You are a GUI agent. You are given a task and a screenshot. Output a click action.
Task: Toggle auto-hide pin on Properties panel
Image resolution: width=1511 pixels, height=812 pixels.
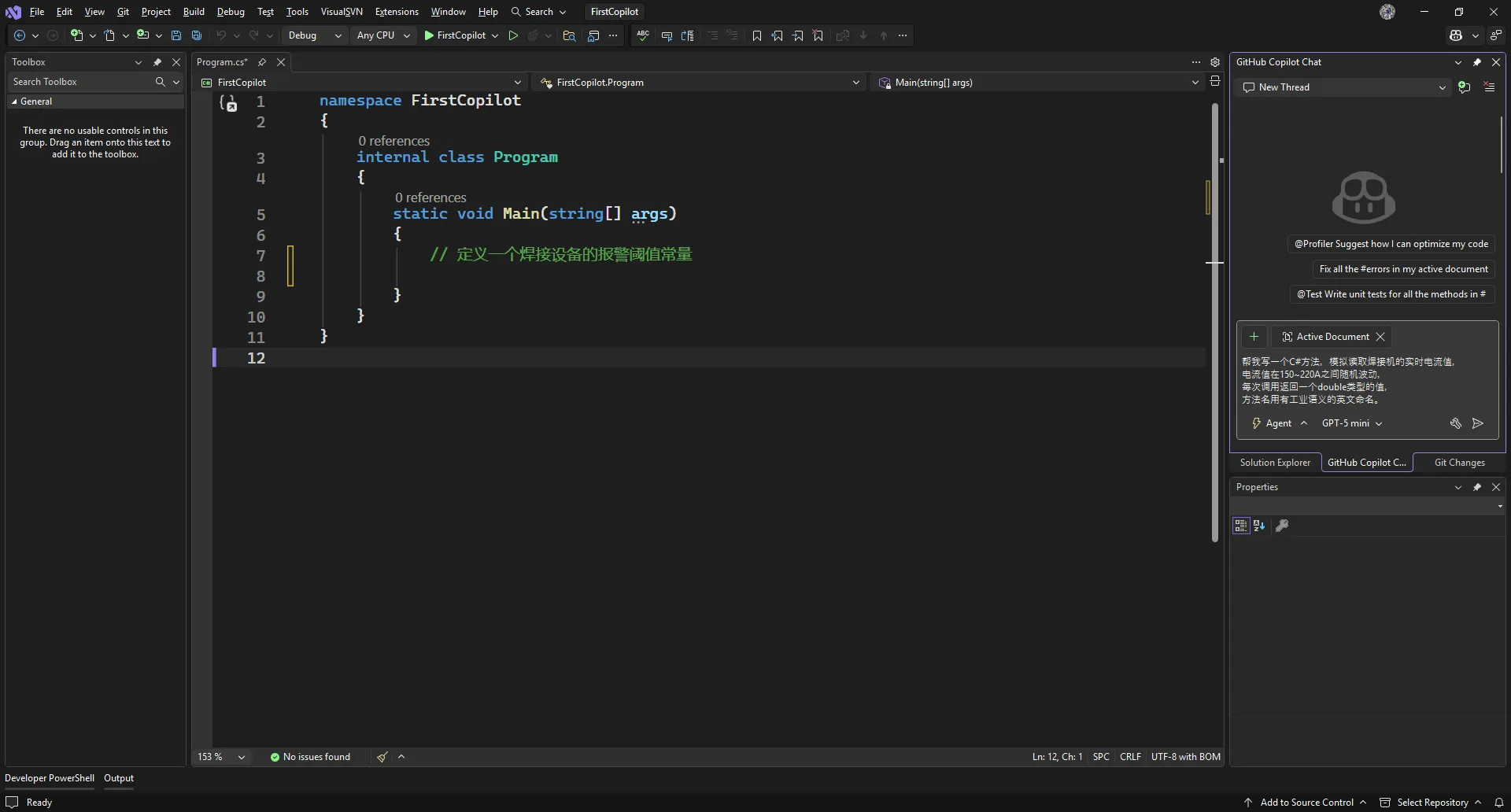tap(1477, 487)
